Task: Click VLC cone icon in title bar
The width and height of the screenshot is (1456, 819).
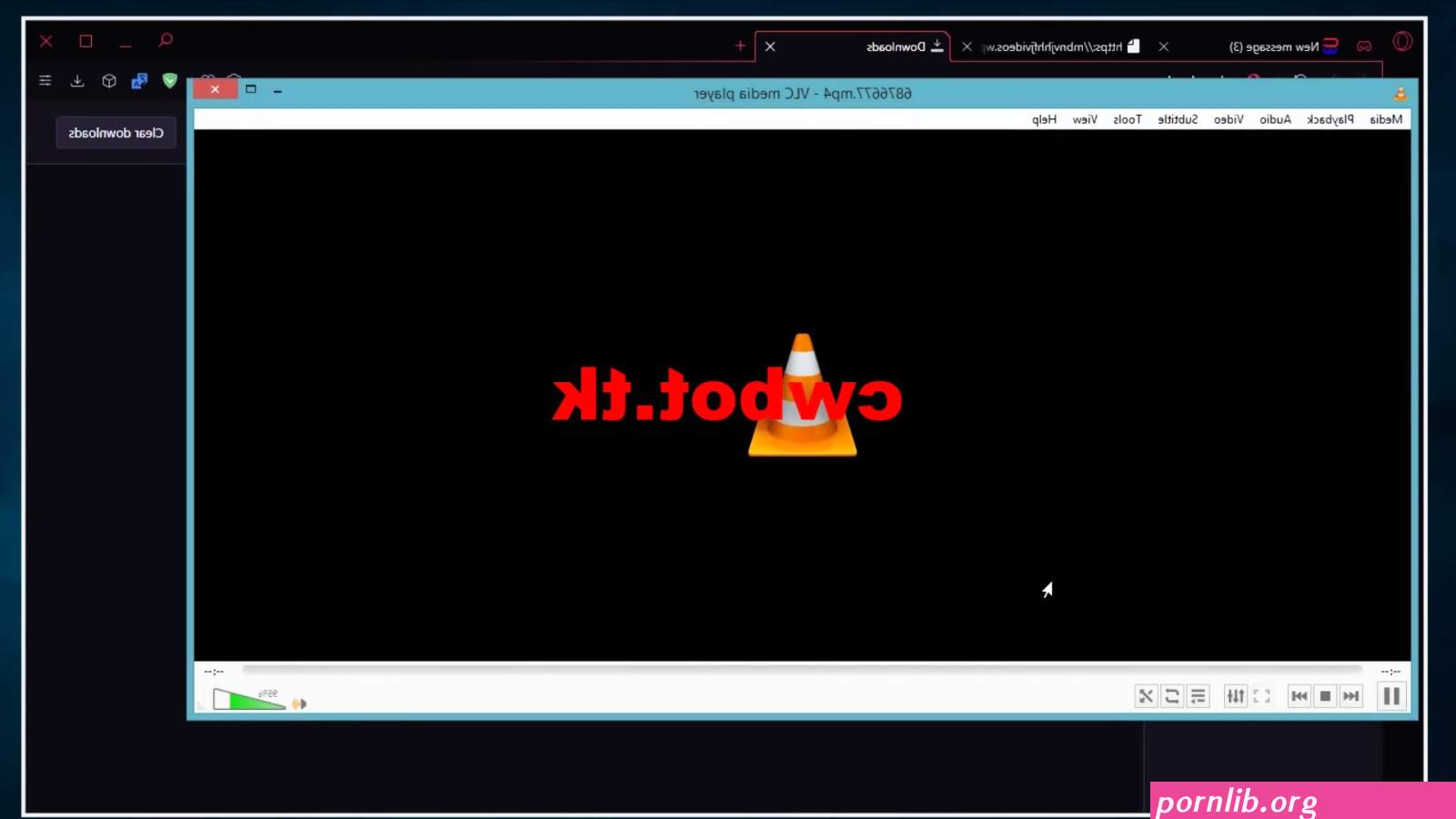Action: coord(1400,93)
